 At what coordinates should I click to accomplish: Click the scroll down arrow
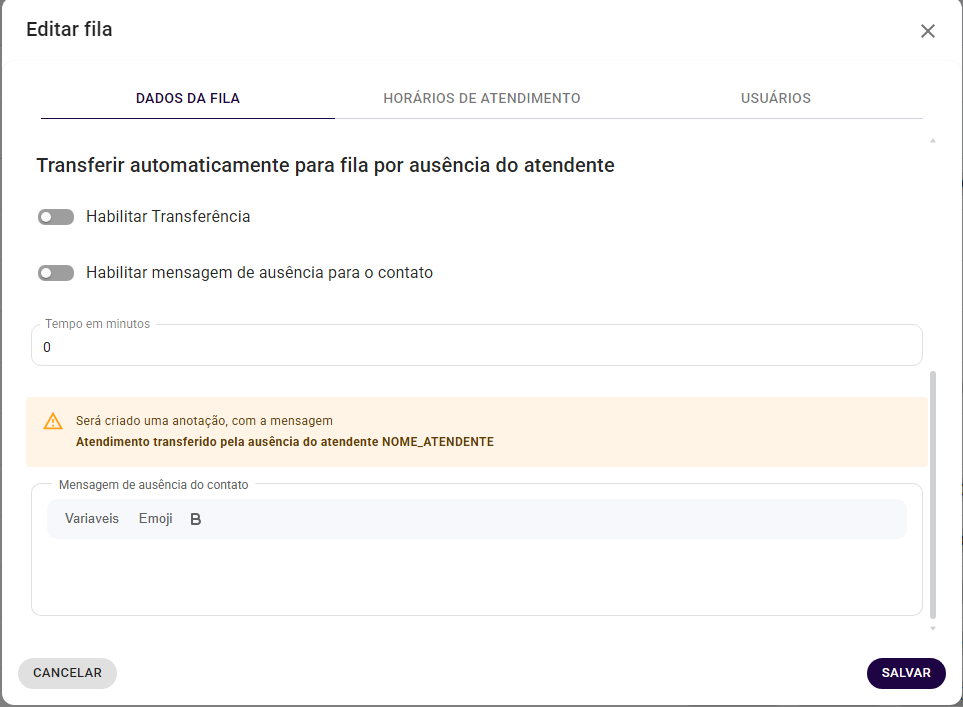pyautogui.click(x=933, y=629)
